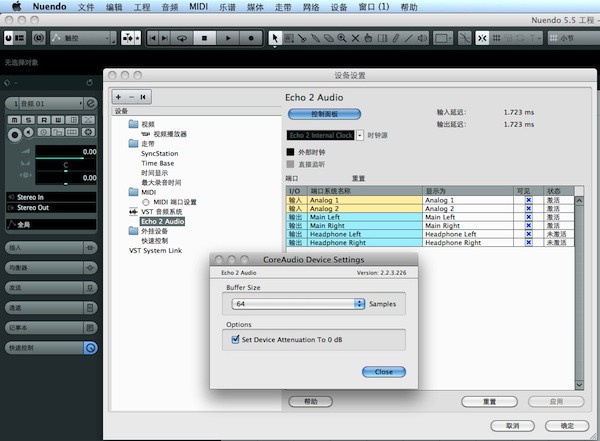
Task: Open the clock source dropdown arrow
Action: pos(360,135)
